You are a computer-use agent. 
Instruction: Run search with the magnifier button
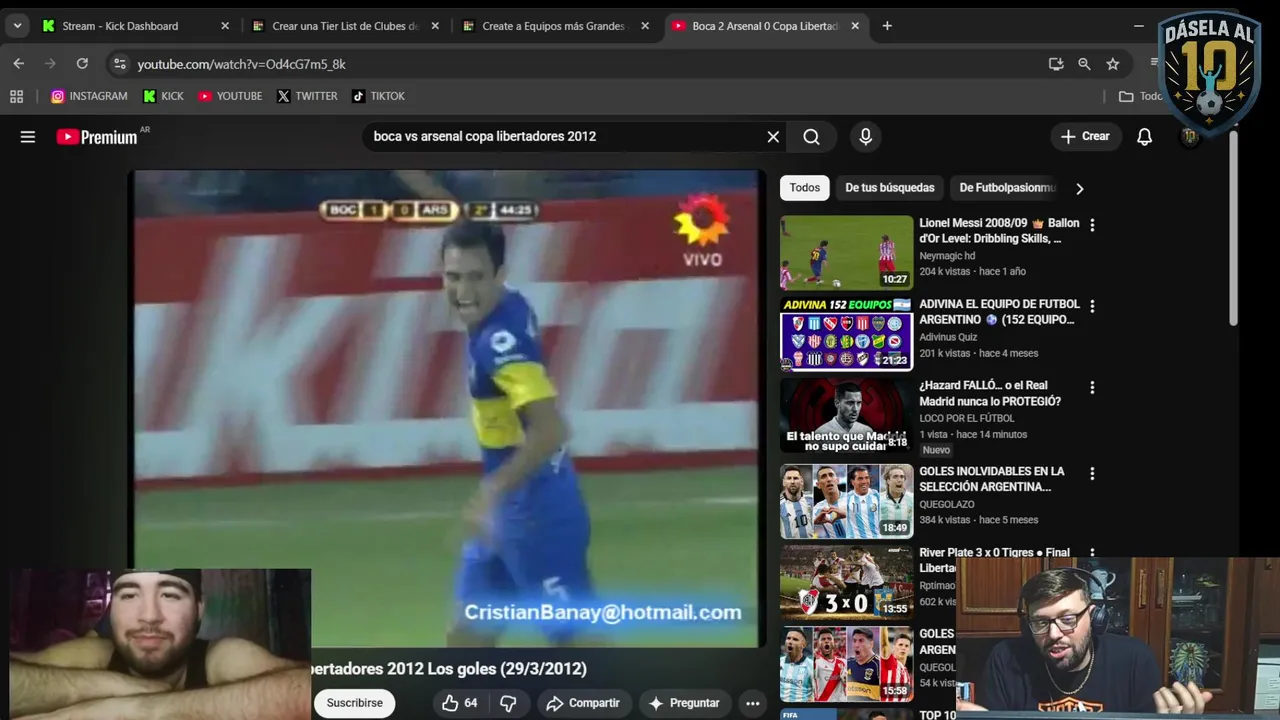pos(811,137)
